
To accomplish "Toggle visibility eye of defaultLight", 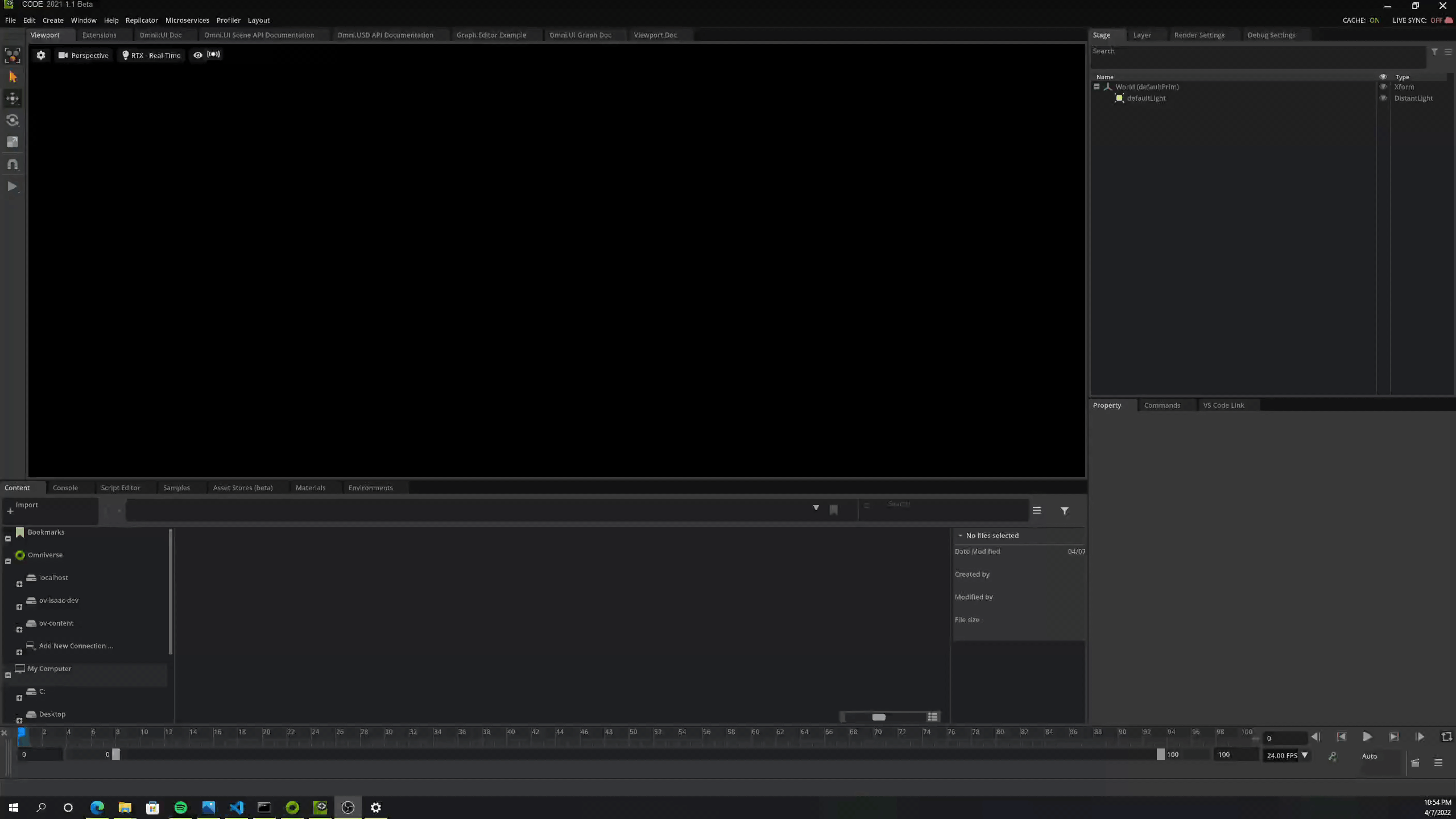I will (x=1383, y=98).
